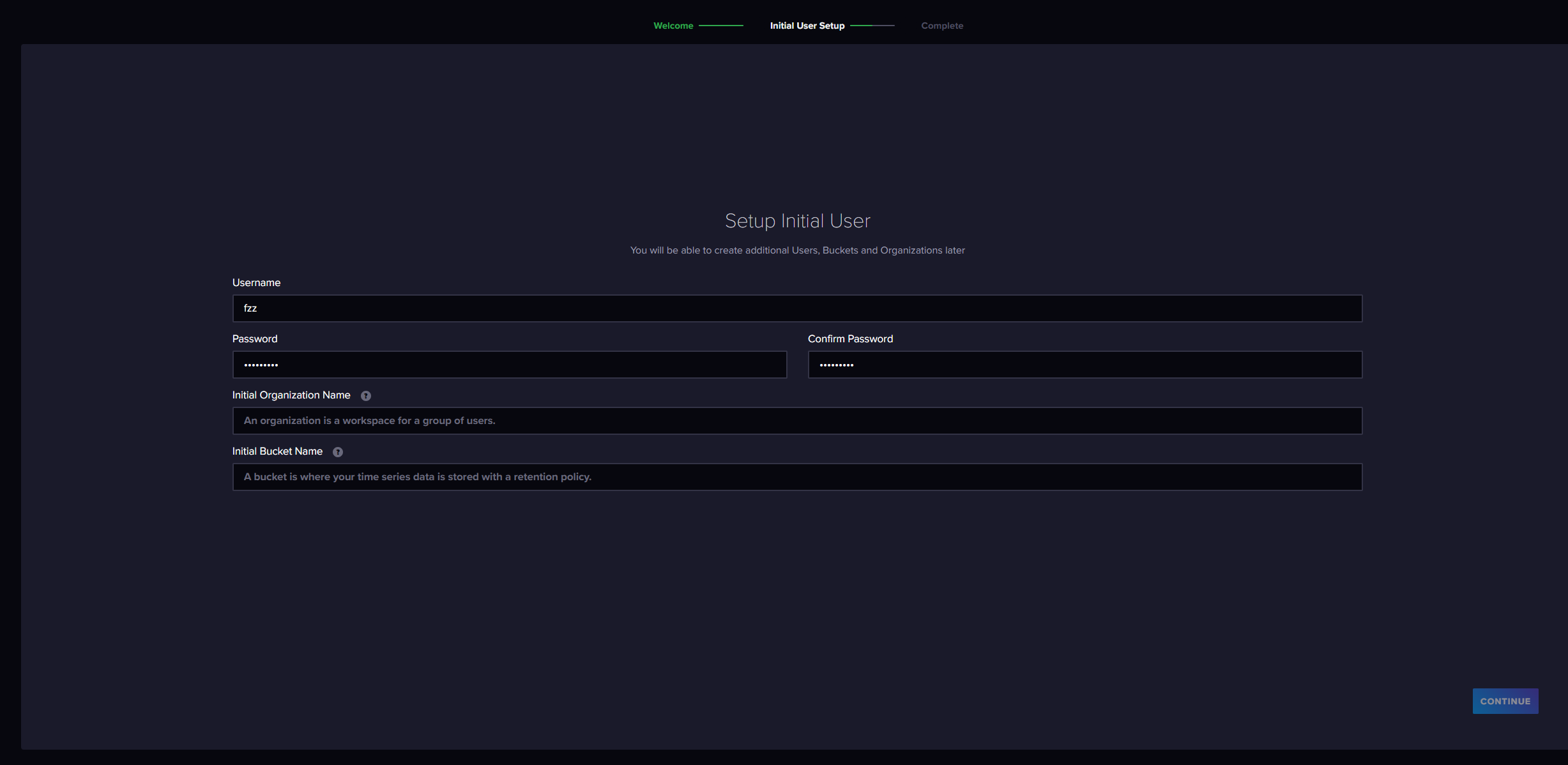Click the Initial Organization Name help icon
1568x765 pixels.
point(366,396)
